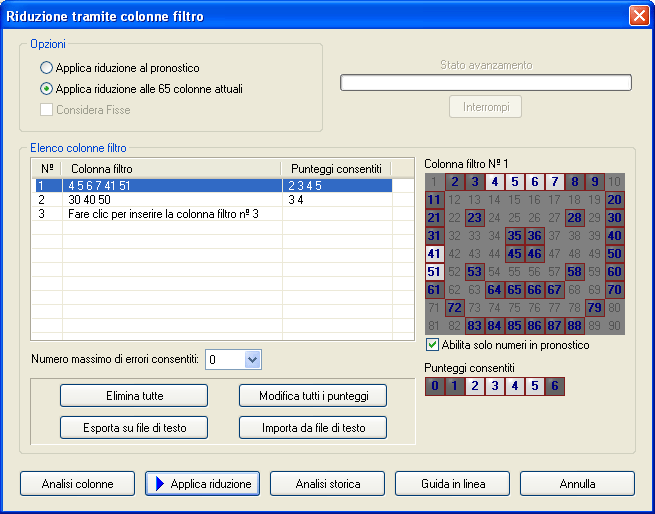Select number 88 in the filter grid
The image size is (655, 514).
click(574, 326)
